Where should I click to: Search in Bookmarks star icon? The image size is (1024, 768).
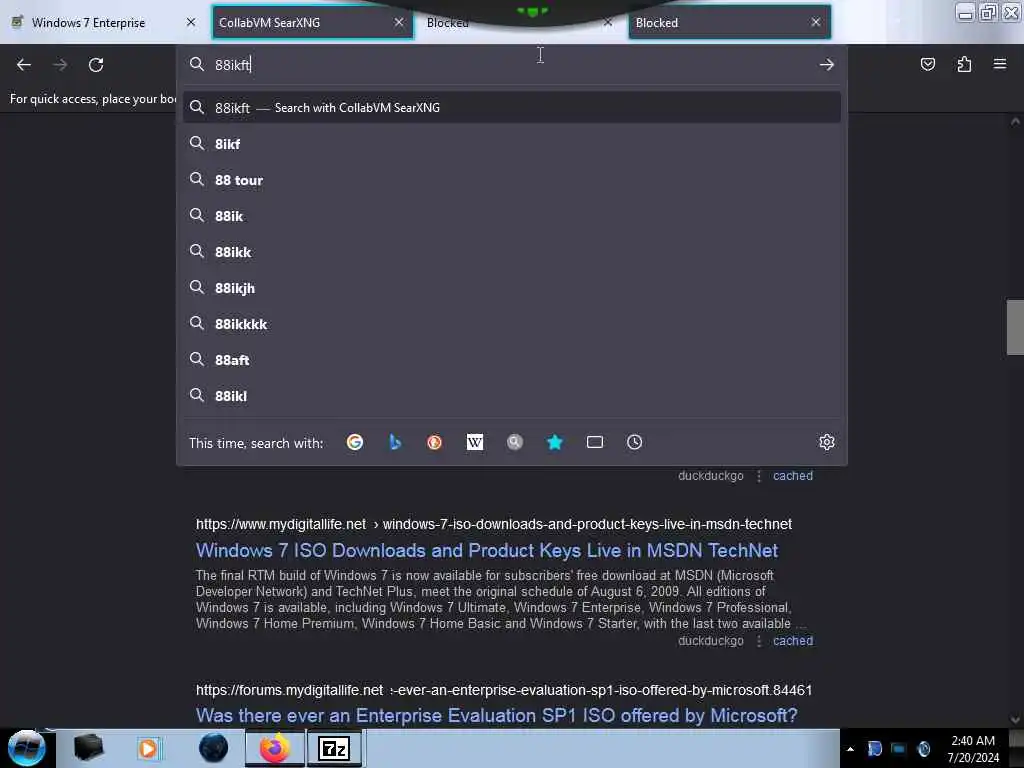pos(554,443)
